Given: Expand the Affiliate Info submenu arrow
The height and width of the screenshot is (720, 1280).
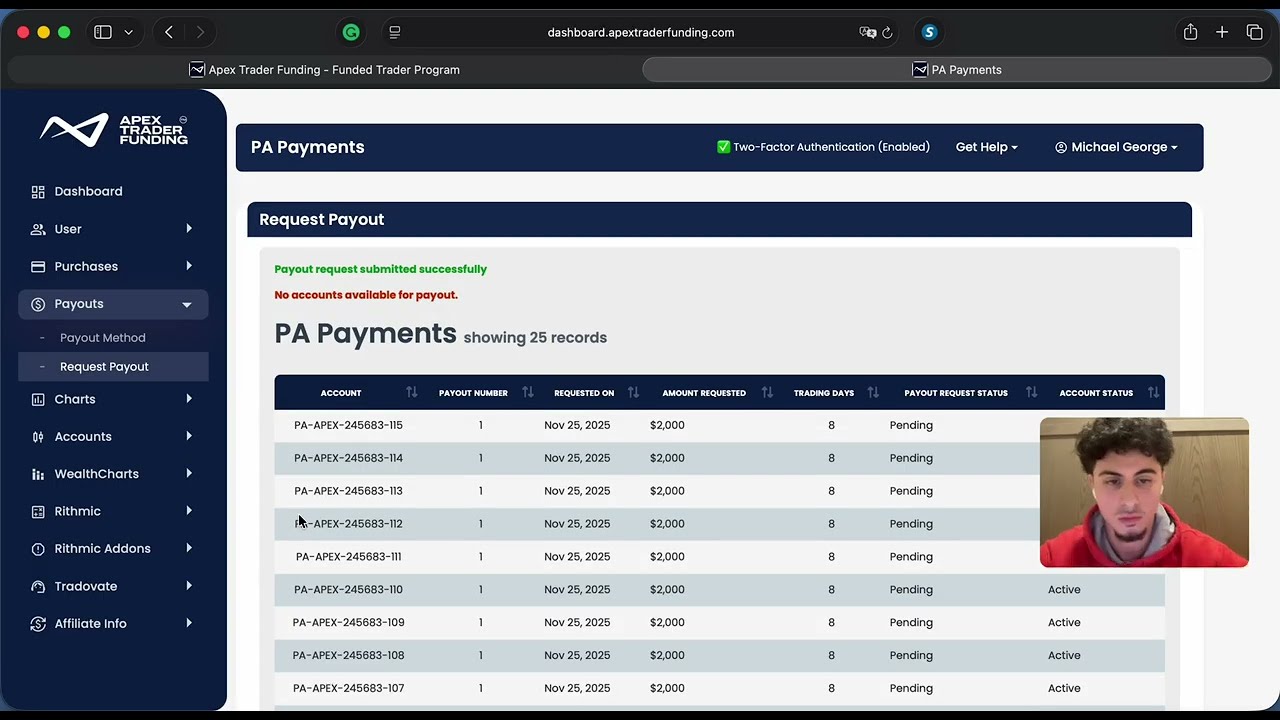Looking at the screenshot, I should 188,624.
